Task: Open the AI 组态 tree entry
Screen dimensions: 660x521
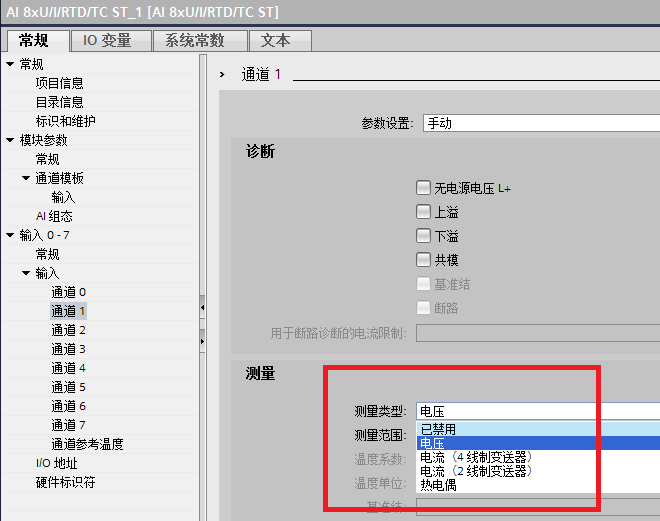Action: coord(54,216)
